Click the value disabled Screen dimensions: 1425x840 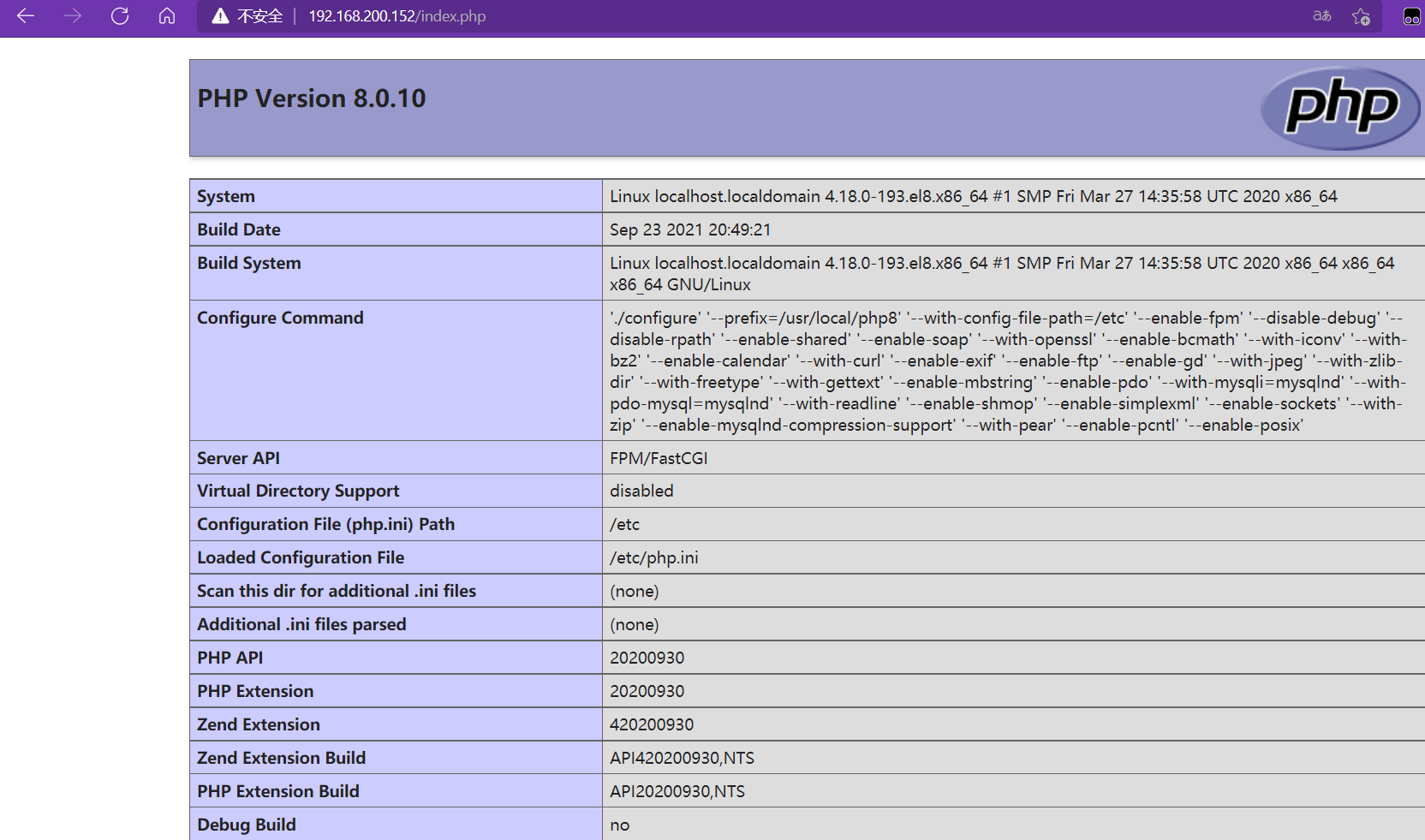pos(641,491)
